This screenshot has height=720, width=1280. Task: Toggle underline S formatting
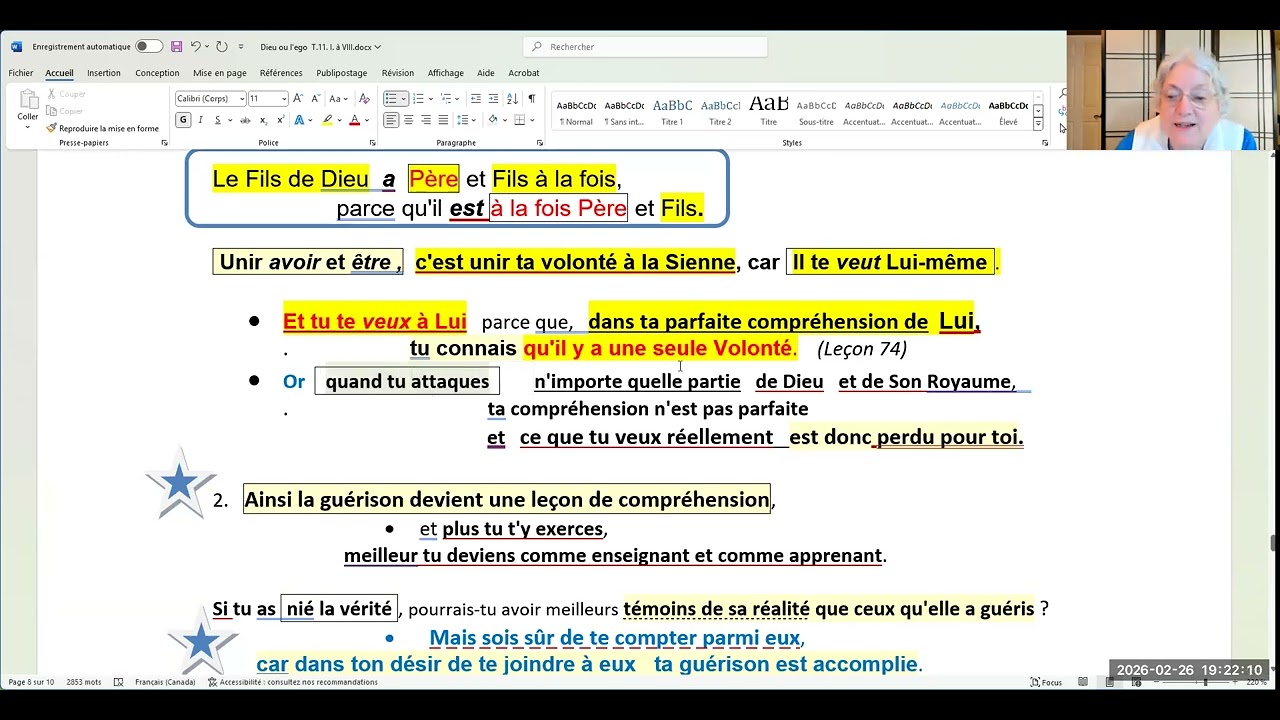(x=216, y=120)
